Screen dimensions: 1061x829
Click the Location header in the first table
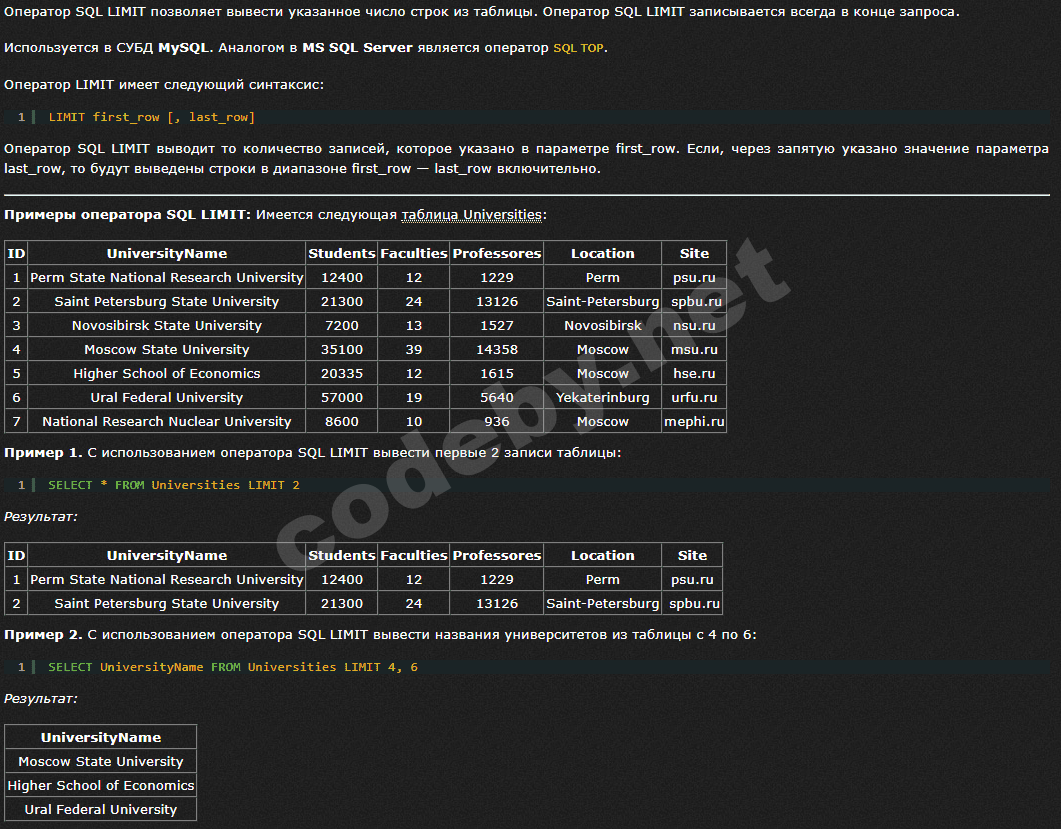tap(602, 253)
